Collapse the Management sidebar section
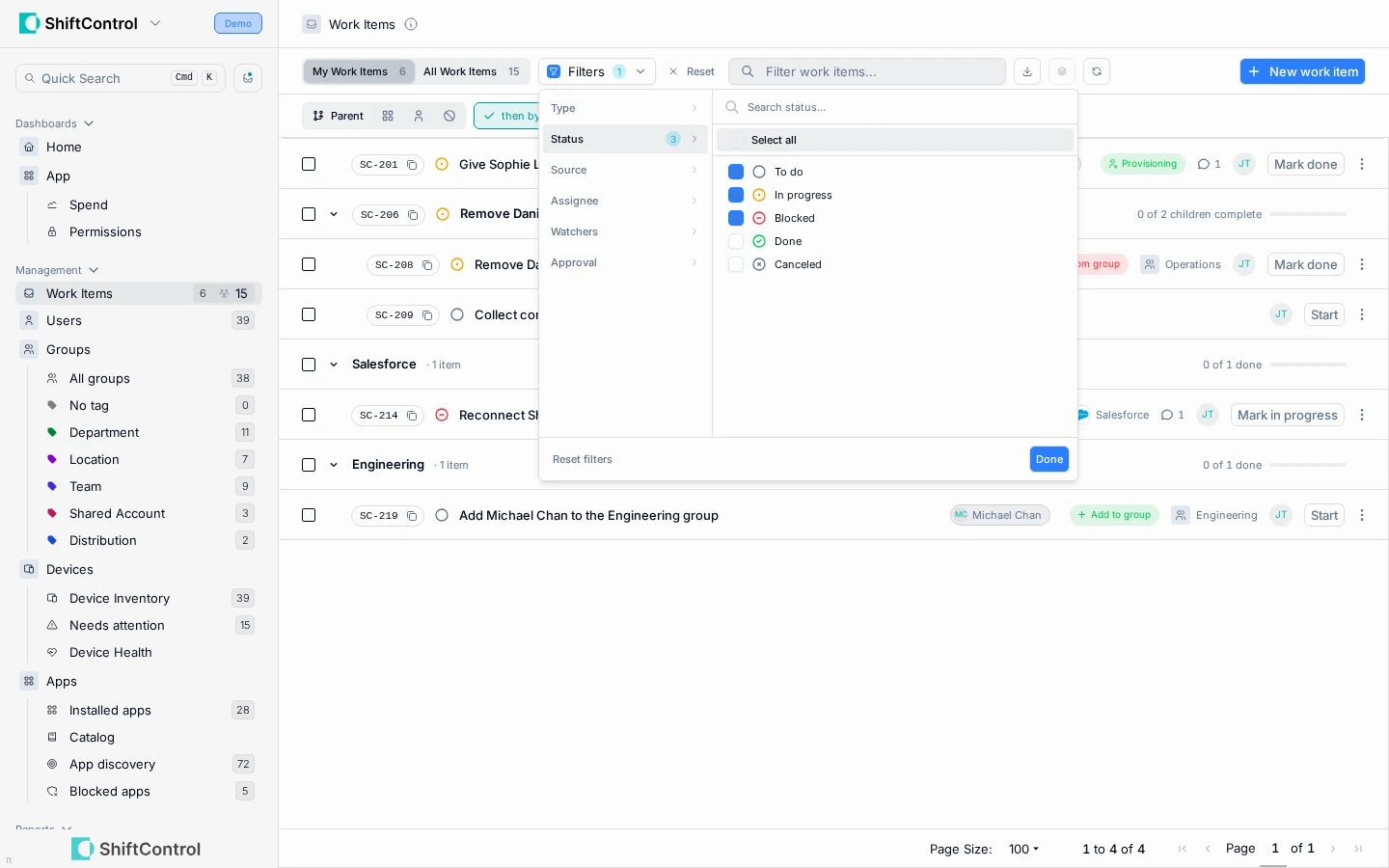The height and width of the screenshot is (868, 1389). coord(57,270)
